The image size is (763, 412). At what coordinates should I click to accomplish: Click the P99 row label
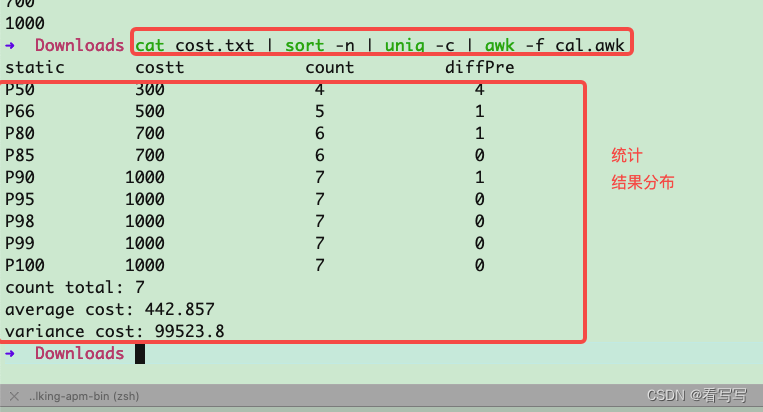pyautogui.click(x=19, y=243)
